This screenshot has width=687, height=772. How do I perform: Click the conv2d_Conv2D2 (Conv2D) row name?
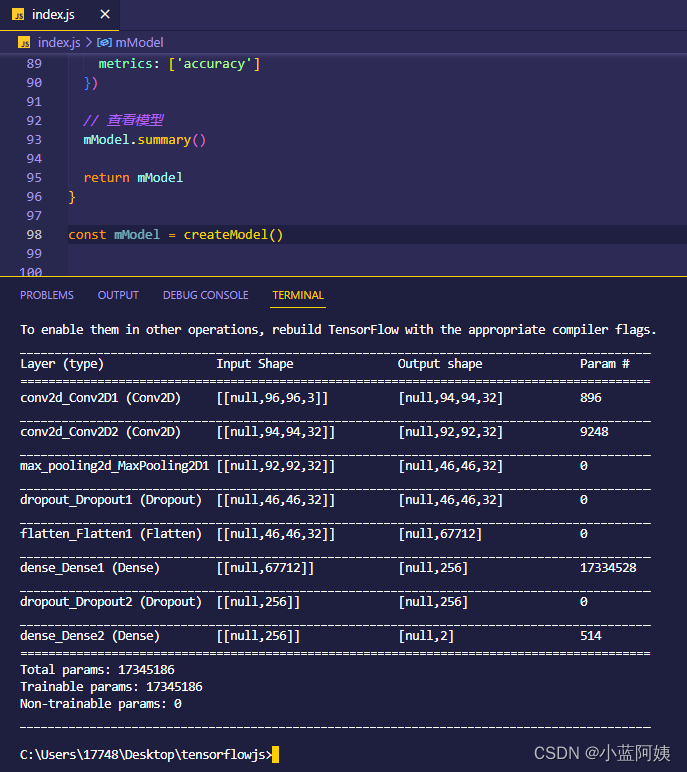pyautogui.click(x=100, y=432)
